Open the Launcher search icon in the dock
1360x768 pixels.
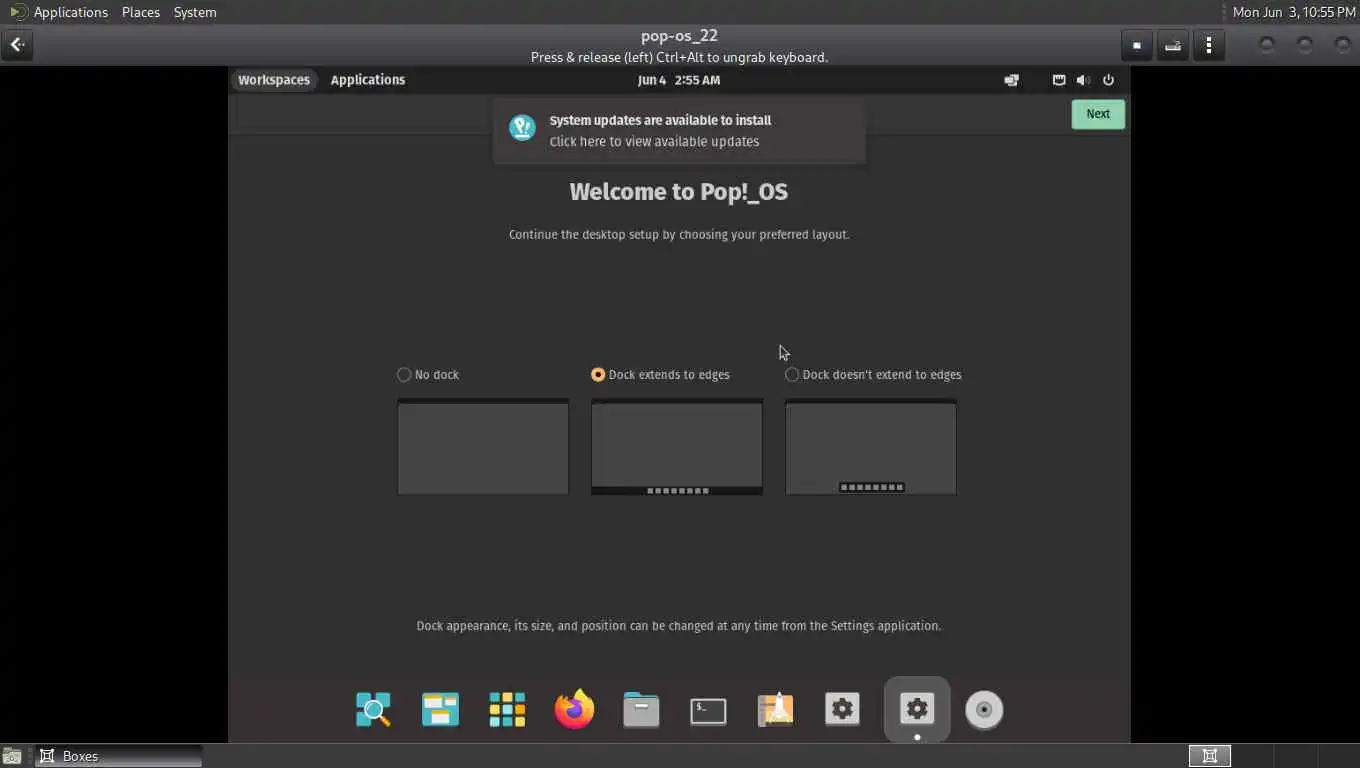[x=373, y=710]
